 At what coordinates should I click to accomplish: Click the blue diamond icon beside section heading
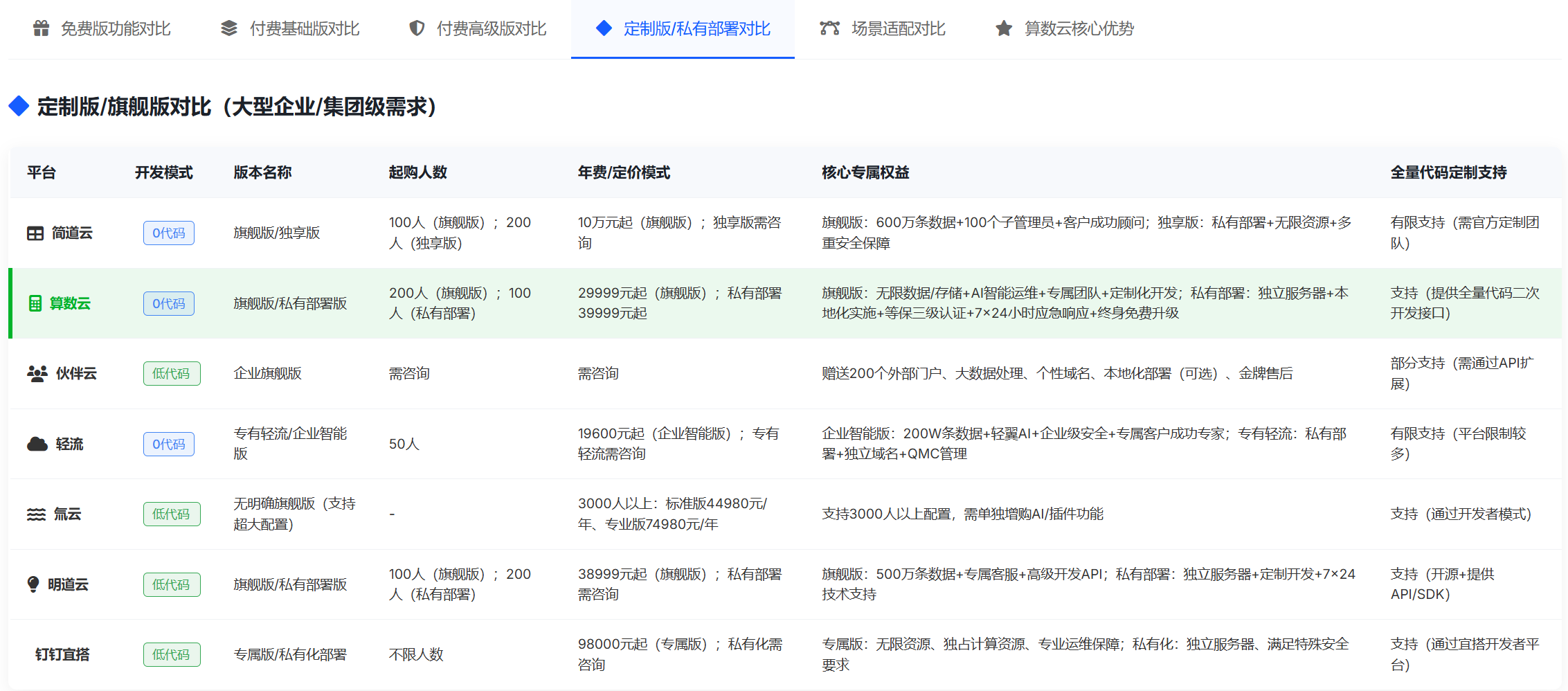(19, 107)
